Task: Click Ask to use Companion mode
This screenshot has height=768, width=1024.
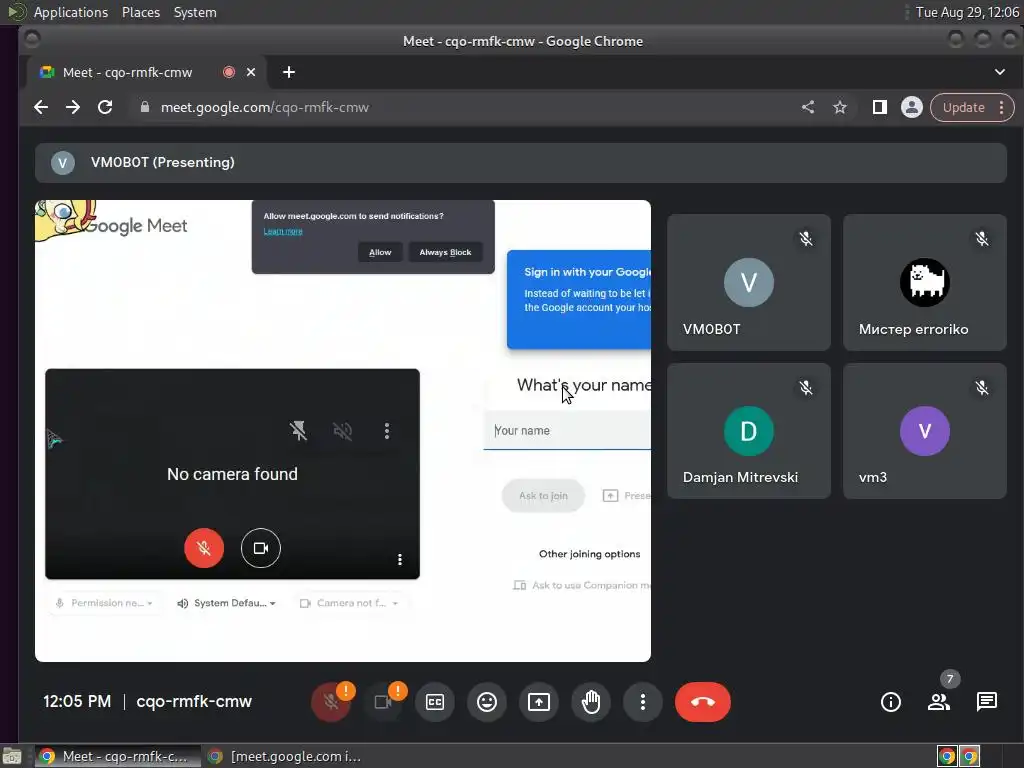Action: tap(583, 585)
